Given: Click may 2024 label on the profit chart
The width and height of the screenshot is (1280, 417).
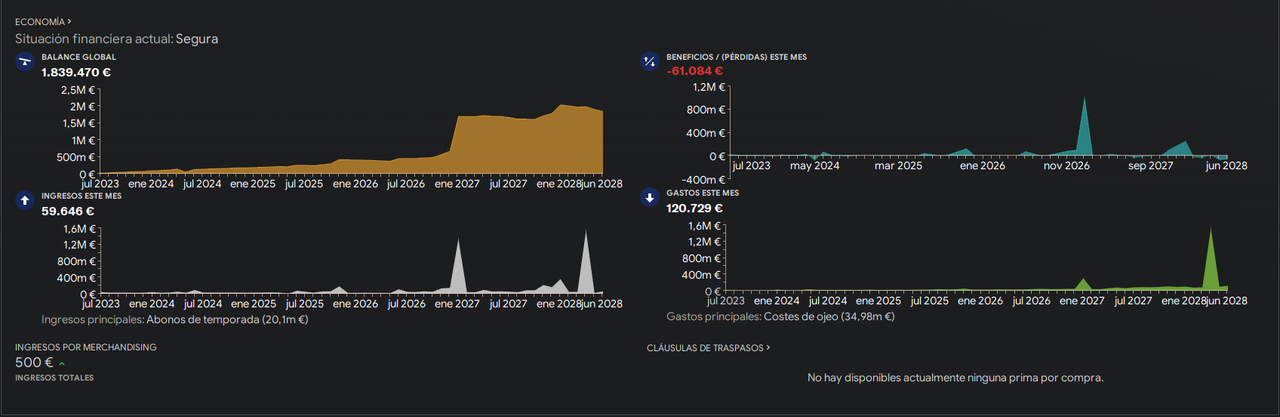Looking at the screenshot, I should (x=814, y=166).
